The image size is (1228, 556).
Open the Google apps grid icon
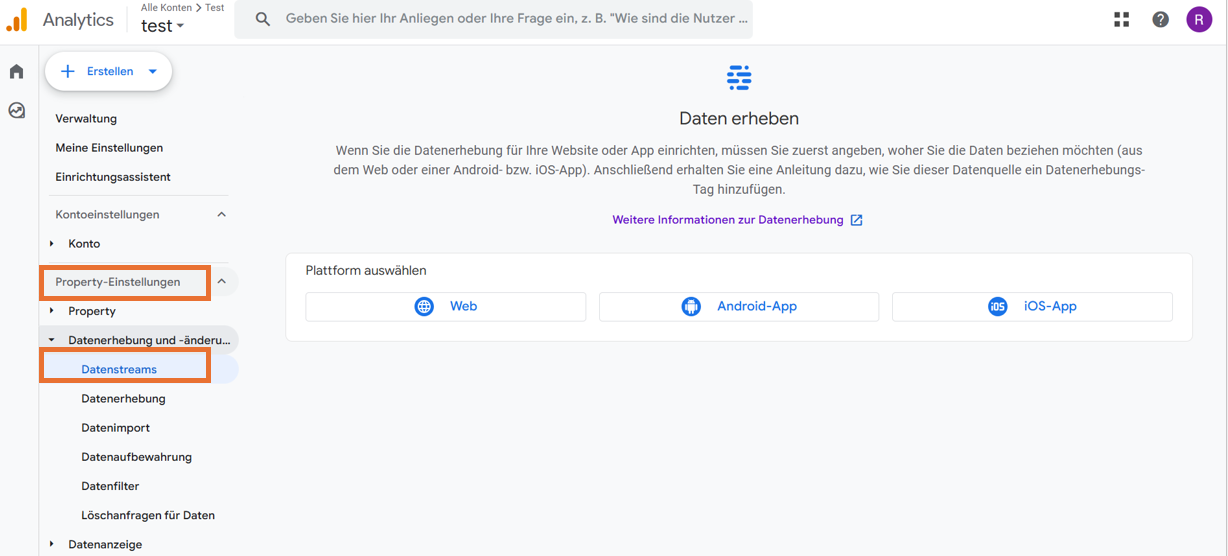click(1121, 19)
